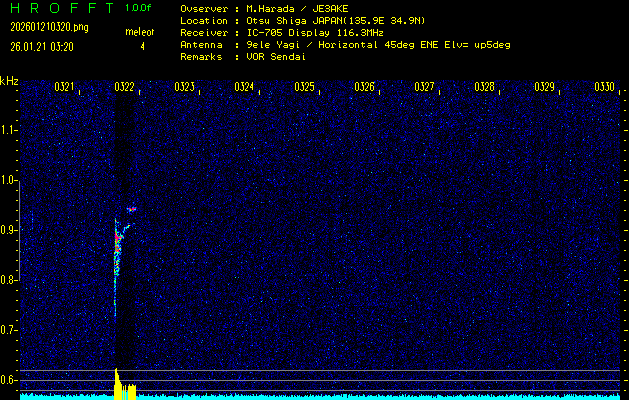Viewport: 629px width, 400px height.
Task: Click the date-time stamp 26.01.21 03:20
Action: pos(42,46)
